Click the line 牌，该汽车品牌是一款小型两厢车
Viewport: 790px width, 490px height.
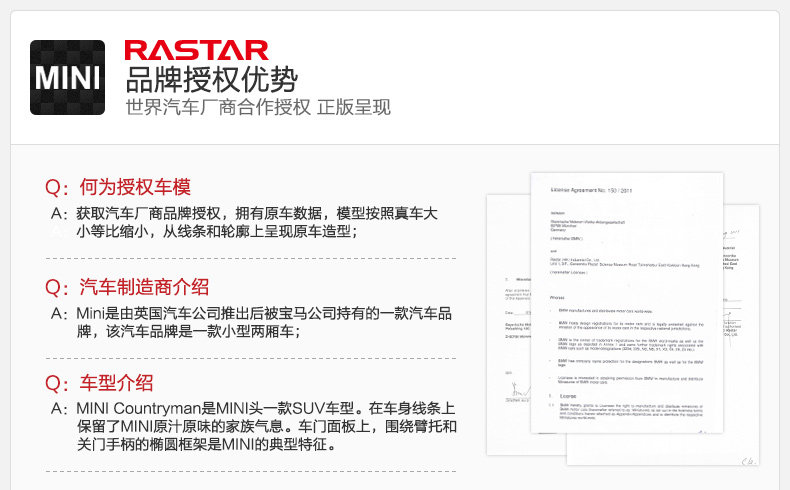pos(188,331)
